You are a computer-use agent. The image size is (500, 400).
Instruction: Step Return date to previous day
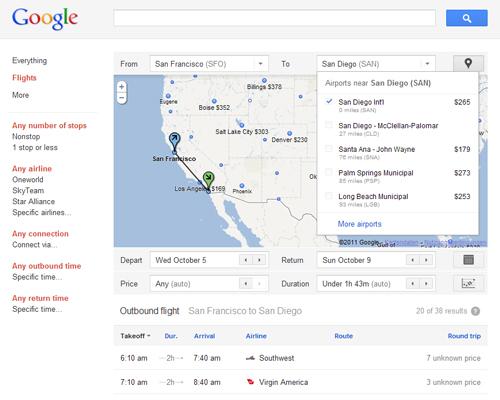pos(413,260)
